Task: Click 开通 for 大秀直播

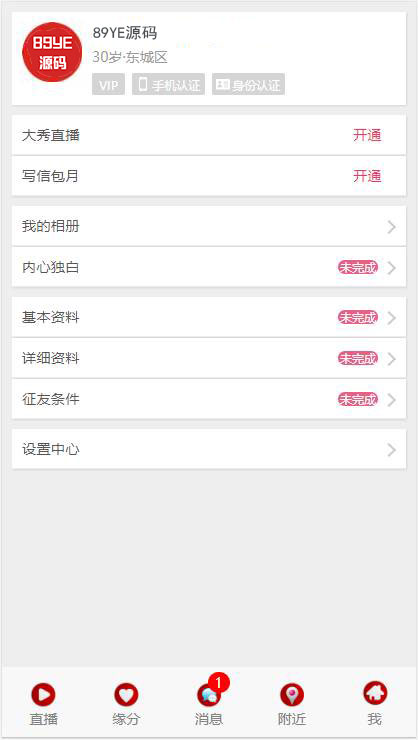Action: [367, 135]
